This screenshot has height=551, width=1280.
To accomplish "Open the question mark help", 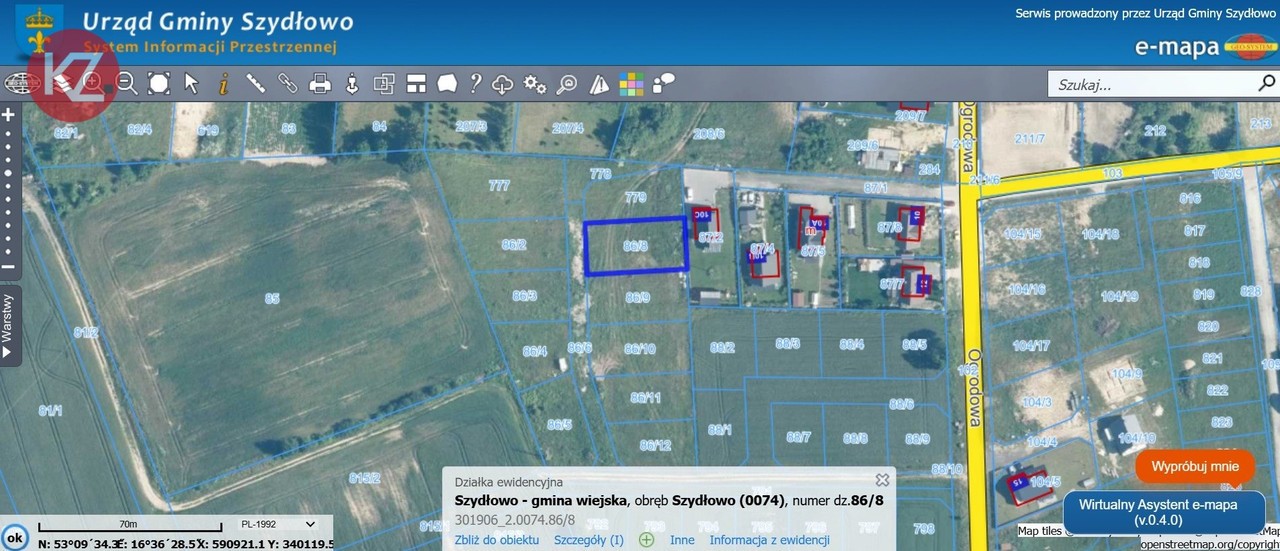I will pos(476,83).
